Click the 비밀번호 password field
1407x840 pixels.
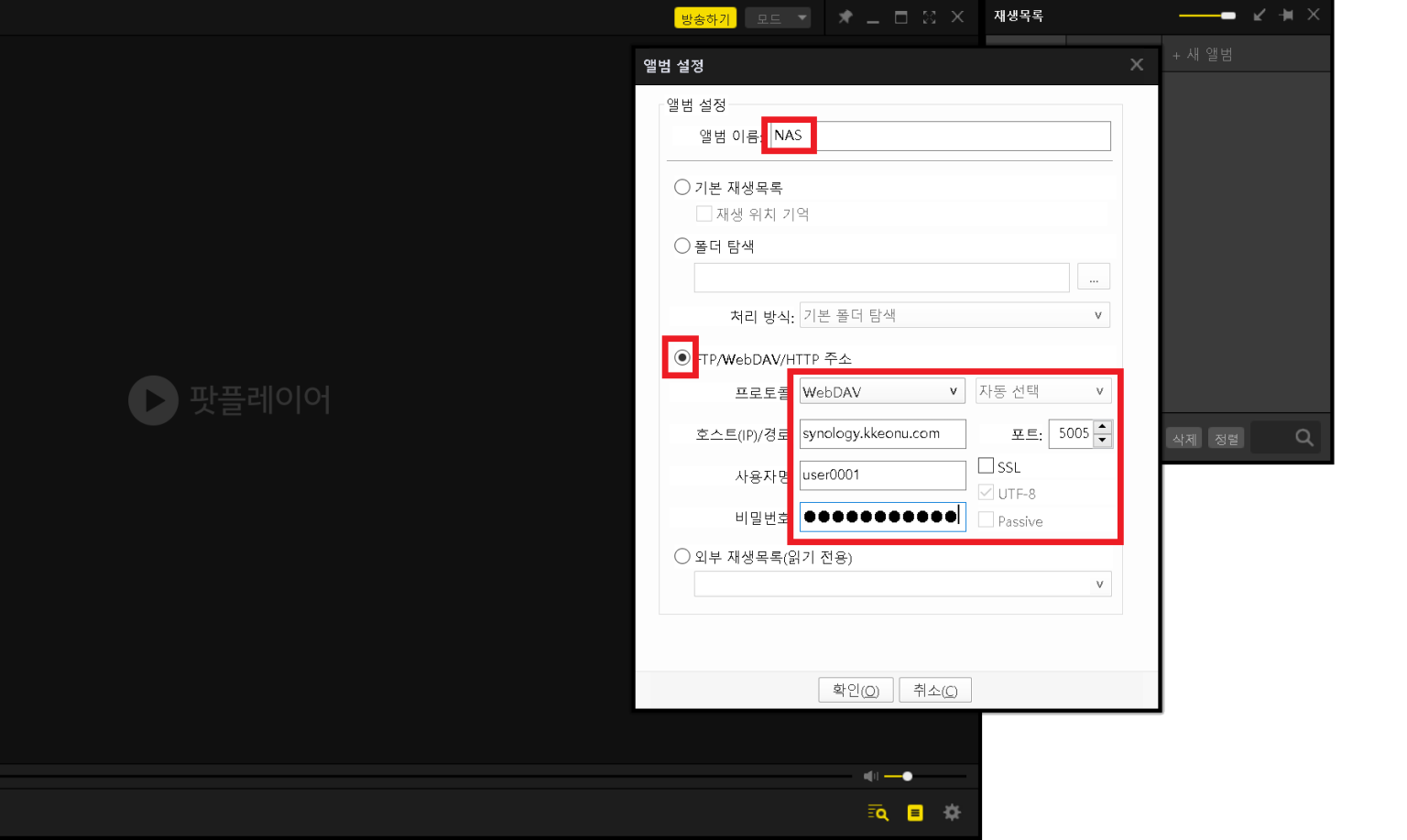point(882,517)
